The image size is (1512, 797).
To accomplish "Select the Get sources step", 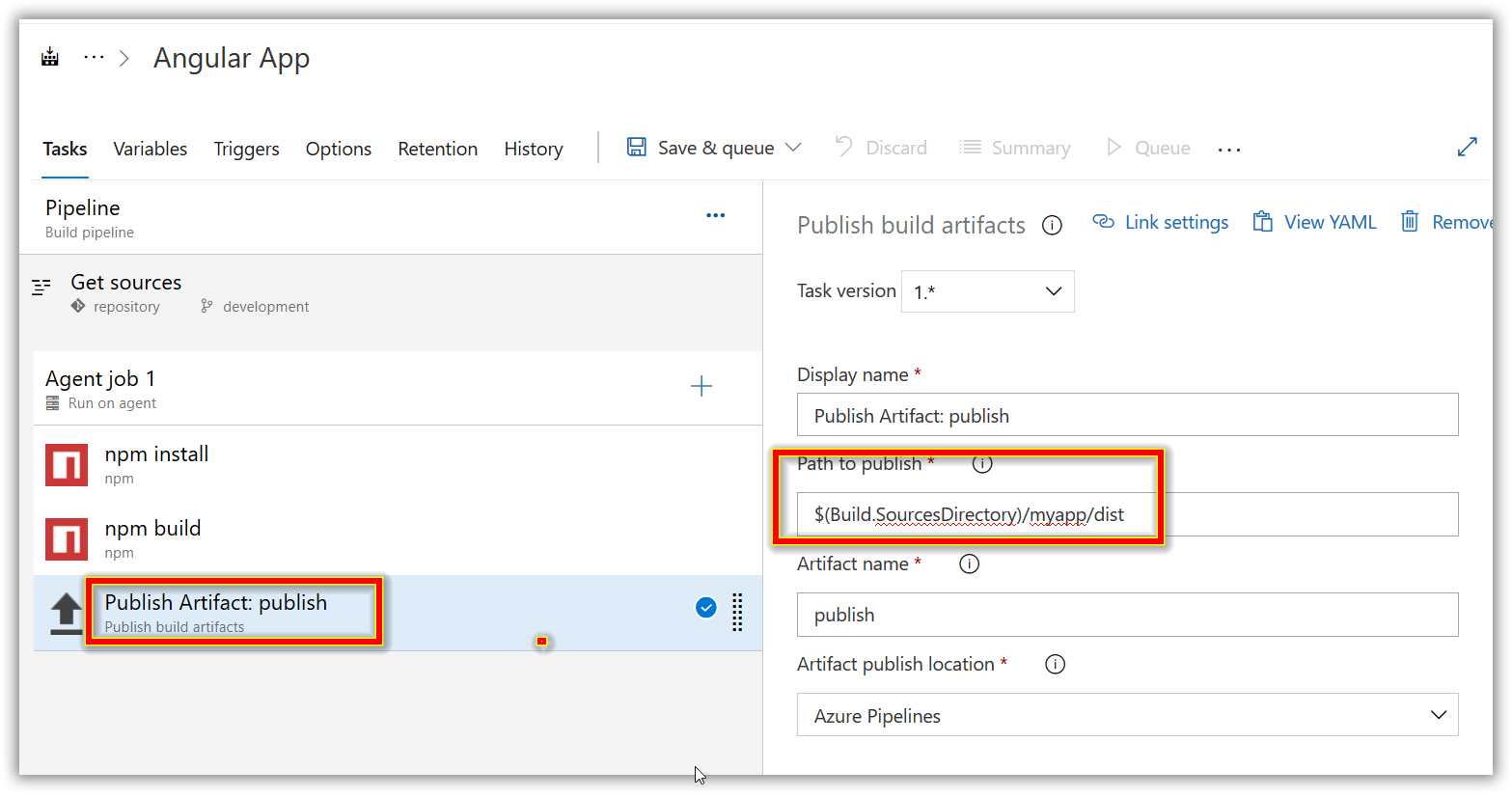I will [391, 293].
